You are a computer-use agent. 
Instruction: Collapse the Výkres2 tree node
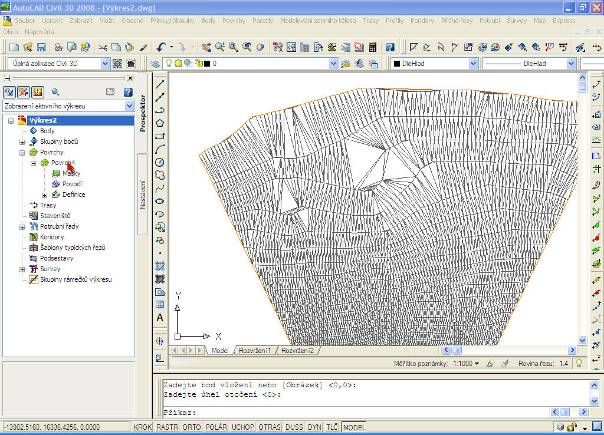click(11, 121)
